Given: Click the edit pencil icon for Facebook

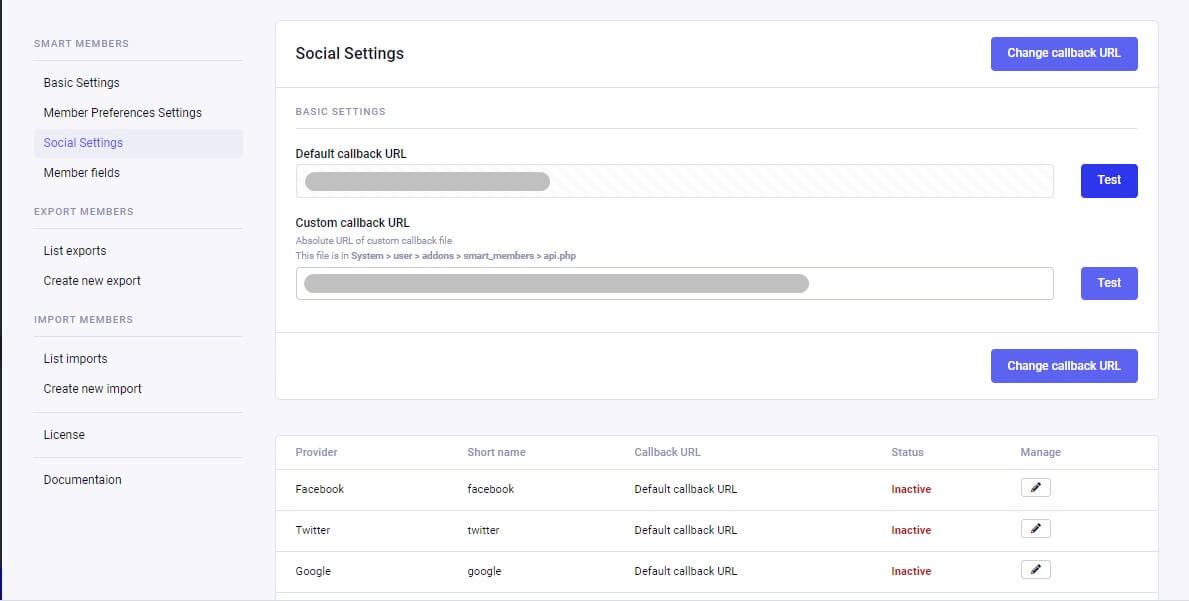Looking at the screenshot, I should pyautogui.click(x=1035, y=488).
